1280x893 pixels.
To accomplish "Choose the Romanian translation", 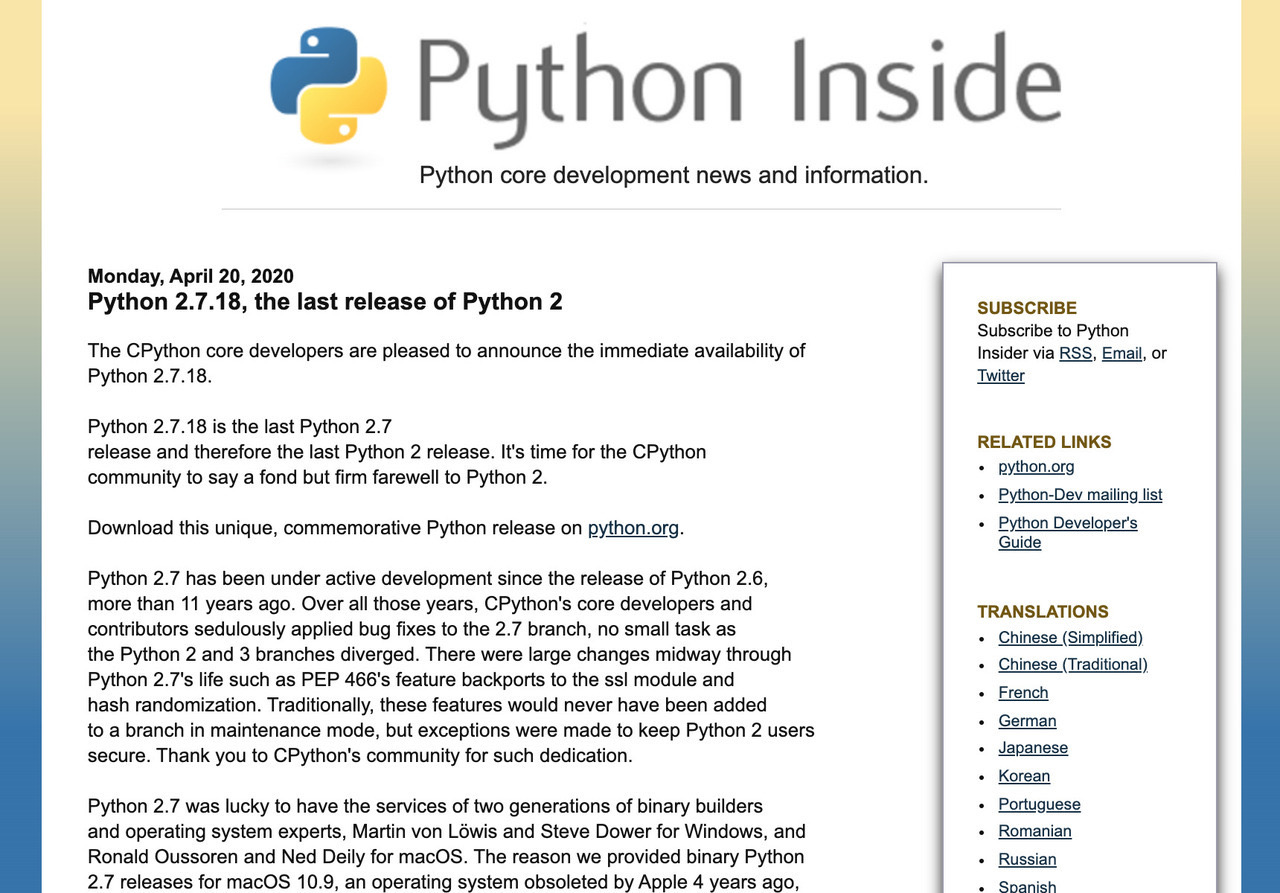I will [x=1035, y=831].
